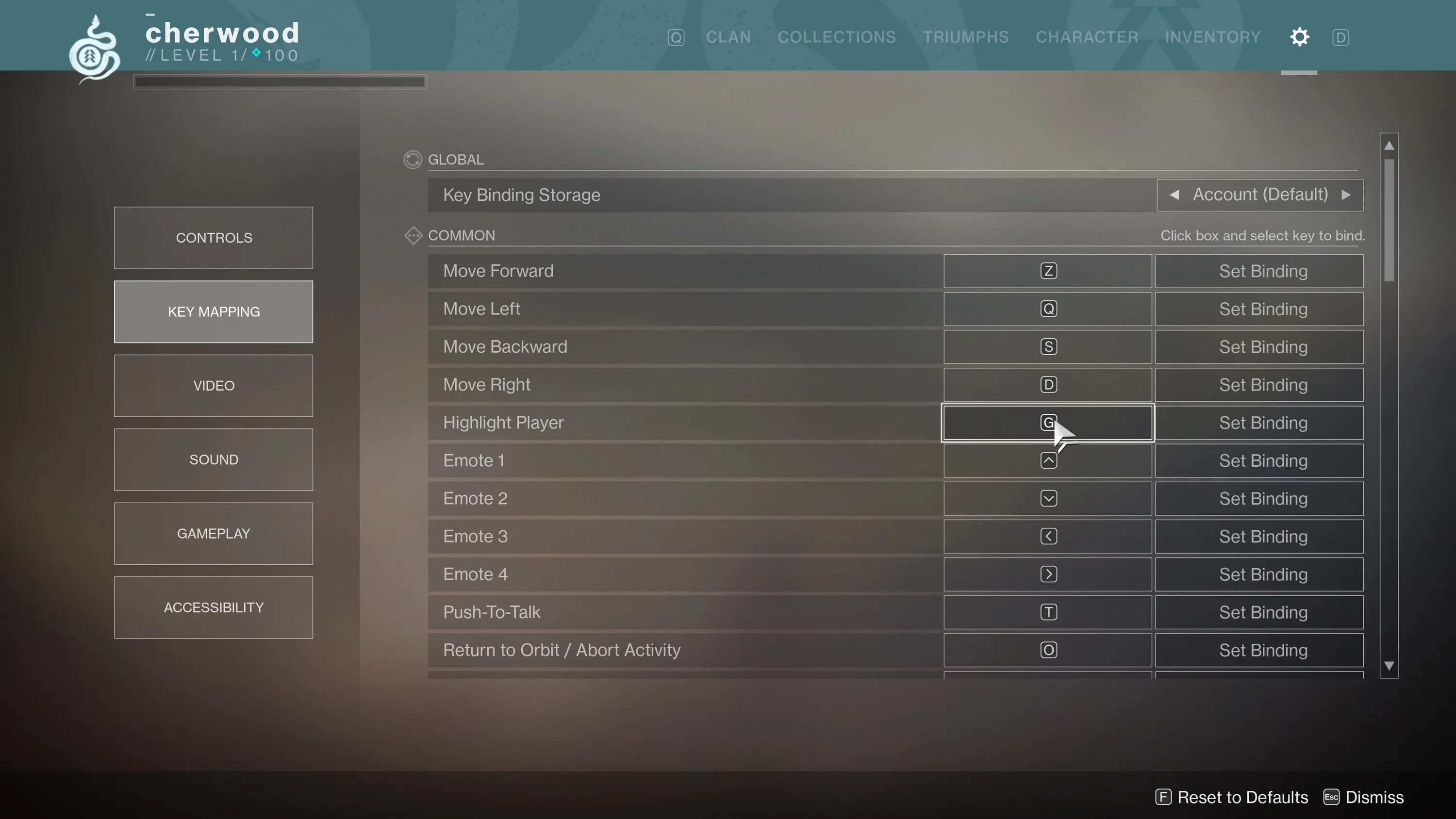Select the Highlight Player key box
The image size is (1456, 819).
click(1048, 422)
